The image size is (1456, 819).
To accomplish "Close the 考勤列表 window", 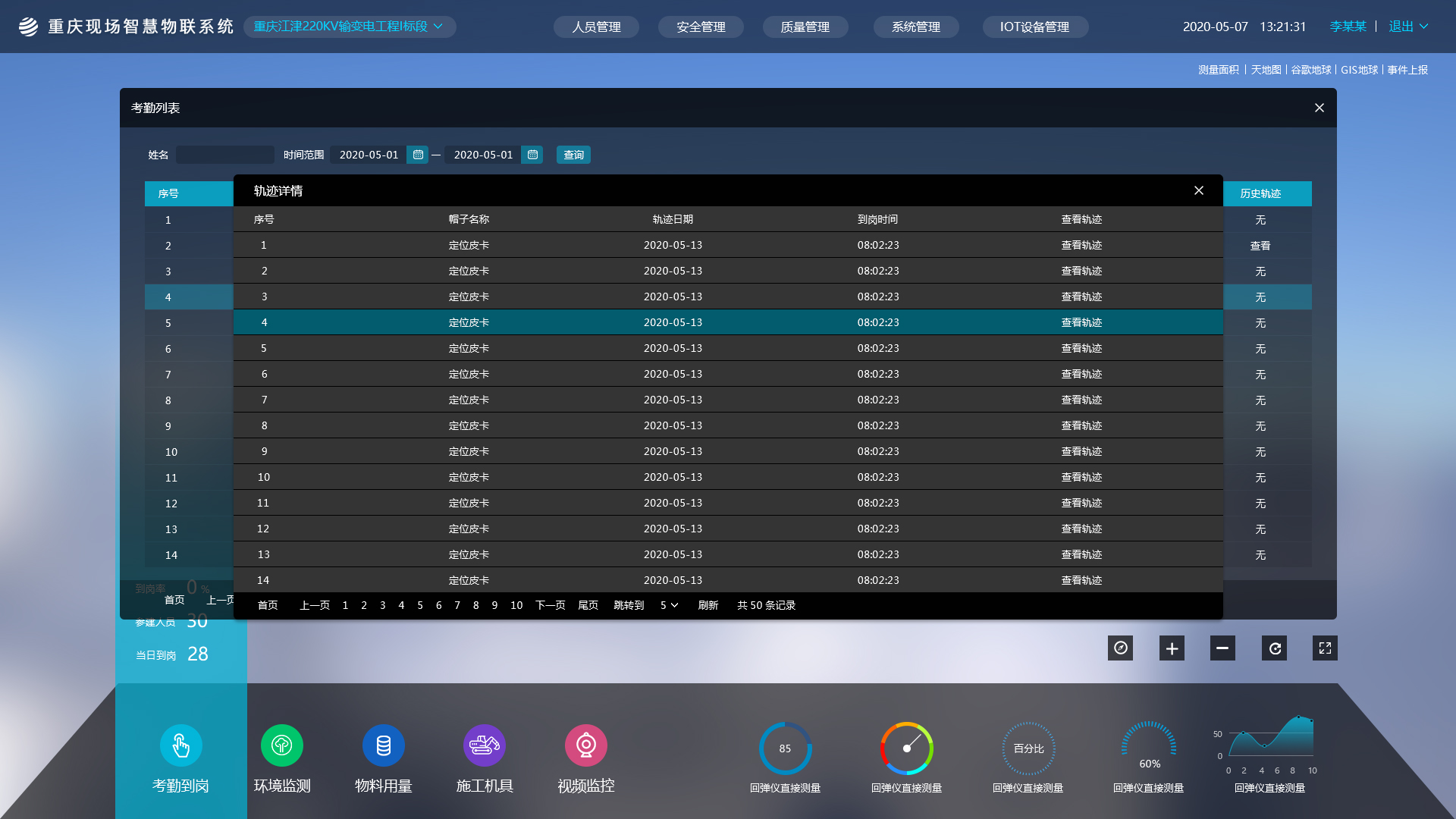I will coord(1319,108).
